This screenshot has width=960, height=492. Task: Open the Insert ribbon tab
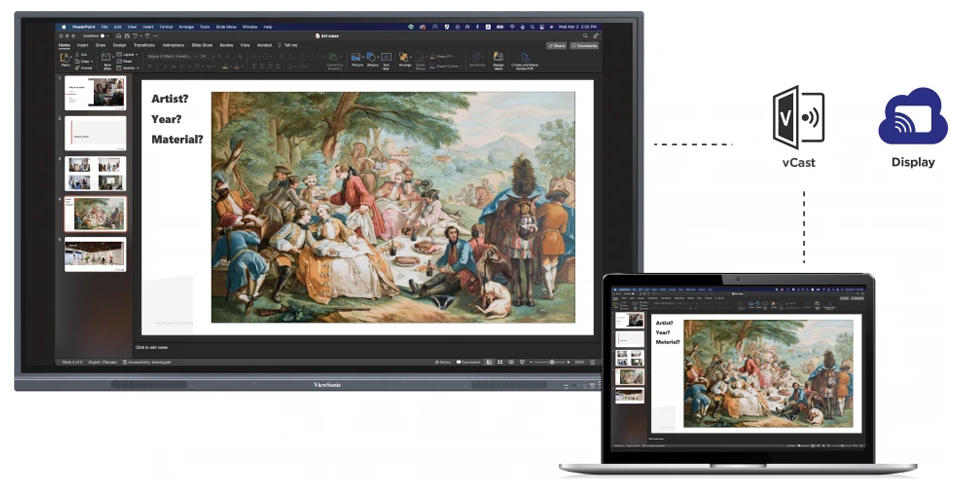(83, 45)
